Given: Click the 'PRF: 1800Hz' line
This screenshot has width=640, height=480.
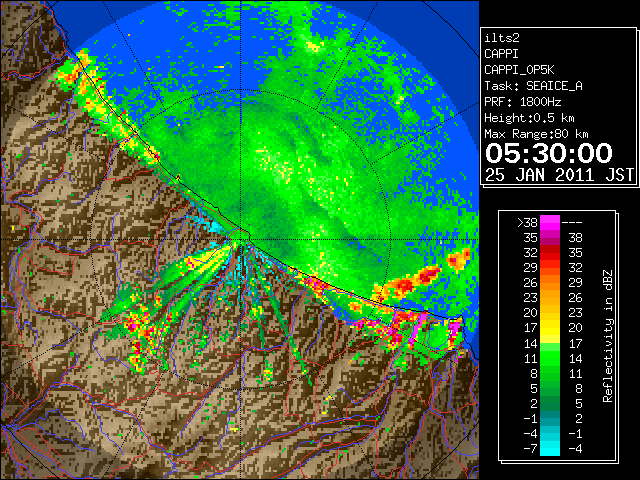Looking at the screenshot, I should tap(522, 102).
